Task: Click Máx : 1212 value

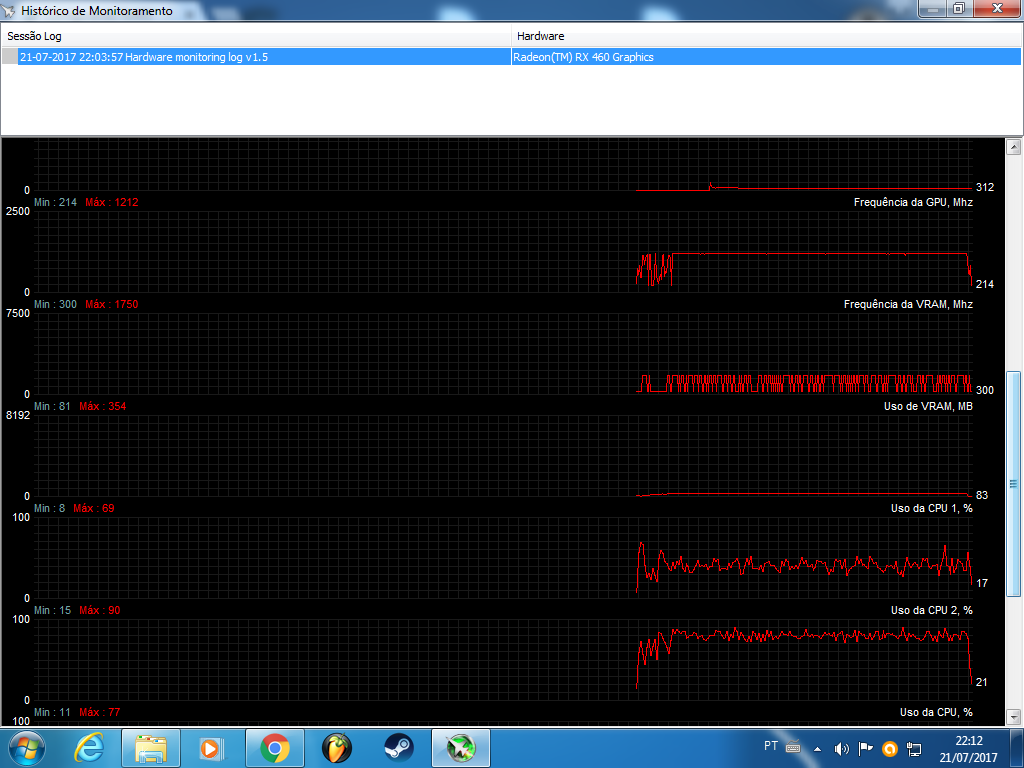Action: click(112, 202)
